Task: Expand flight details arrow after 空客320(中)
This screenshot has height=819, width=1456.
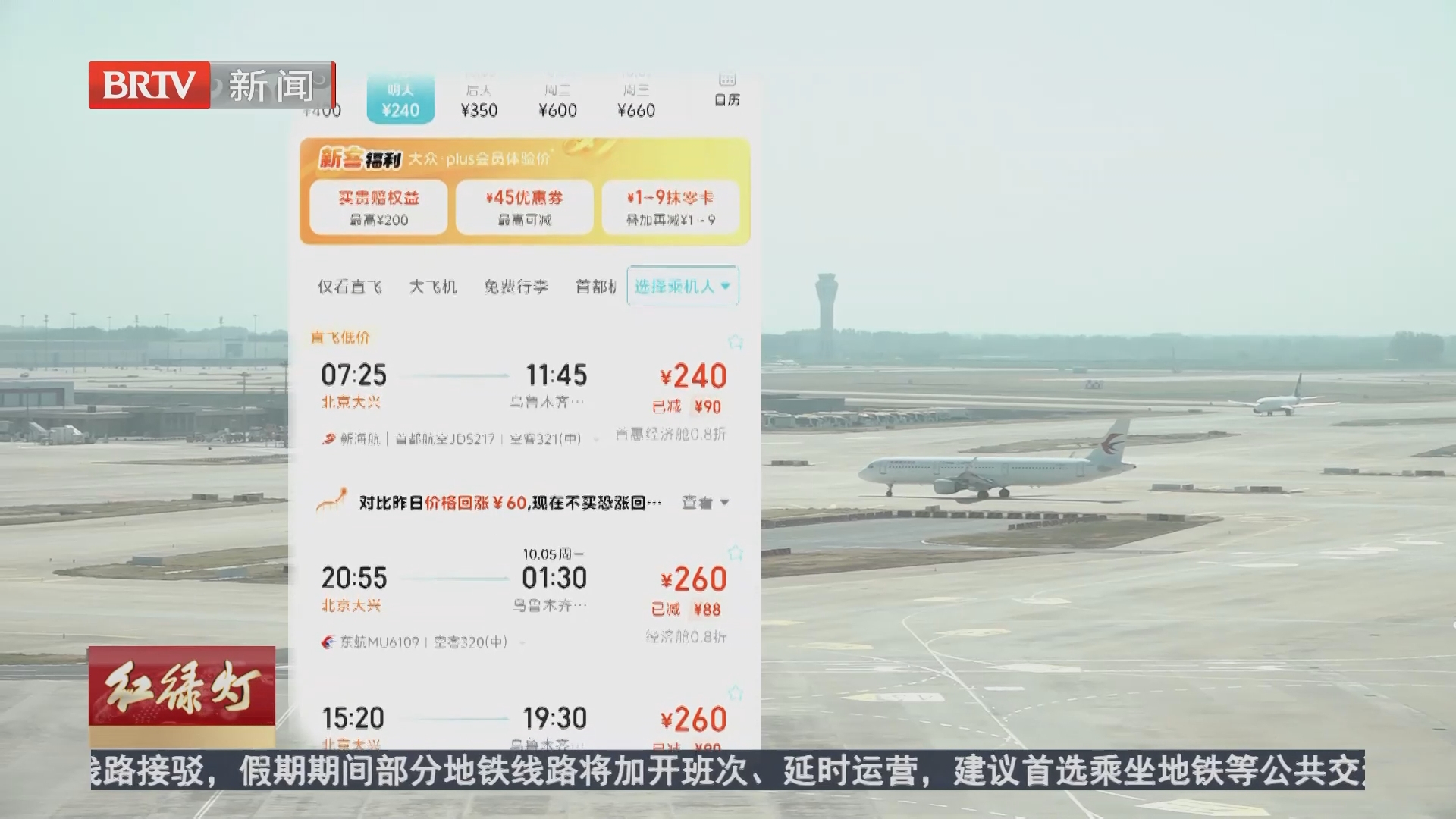Action: tap(522, 643)
